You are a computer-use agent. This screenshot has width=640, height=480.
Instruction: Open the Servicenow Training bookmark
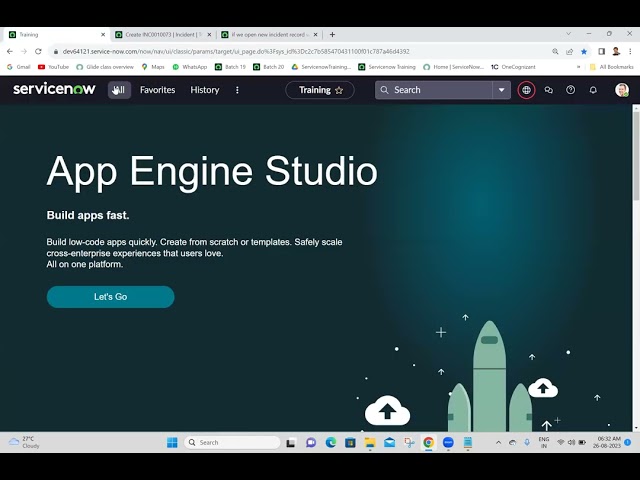[387, 67]
